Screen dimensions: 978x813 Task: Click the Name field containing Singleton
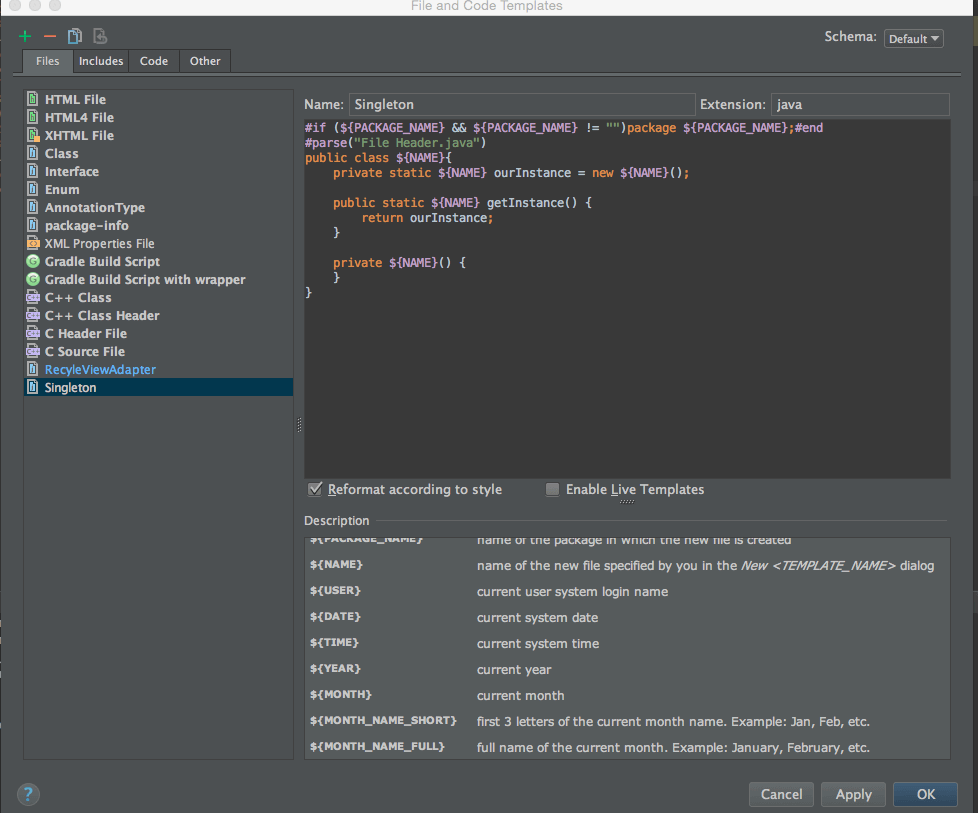click(522, 104)
